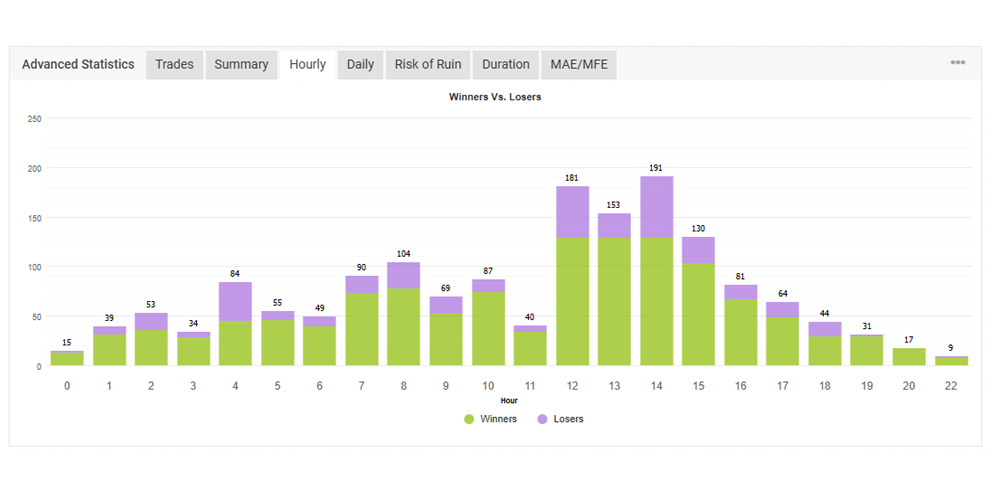Select the Hourly tab

click(307, 65)
